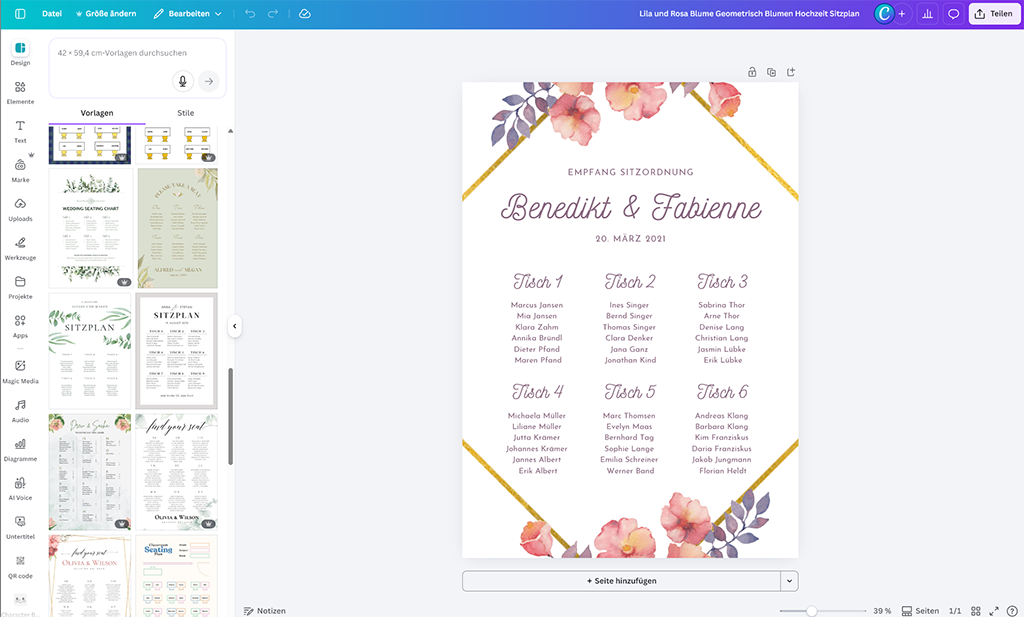Select the Wedding Seating Chart greenery template
The width and height of the screenshot is (1024, 617).
pos(91,228)
